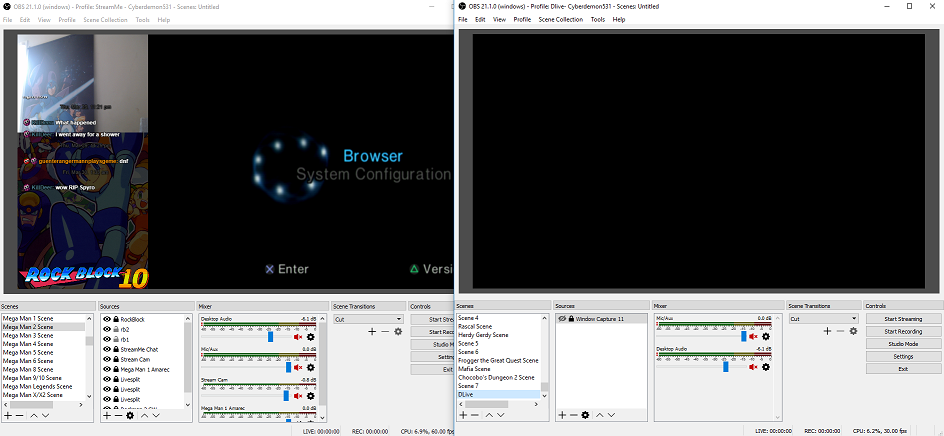Open Cut transition dropdown in DLive window
944x436 pixels.
point(824,319)
